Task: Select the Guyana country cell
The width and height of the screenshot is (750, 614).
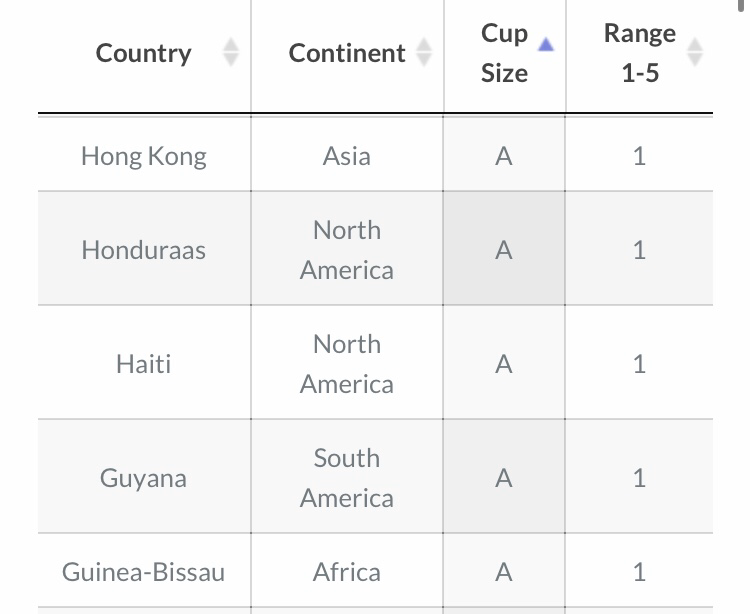Action: (x=144, y=477)
